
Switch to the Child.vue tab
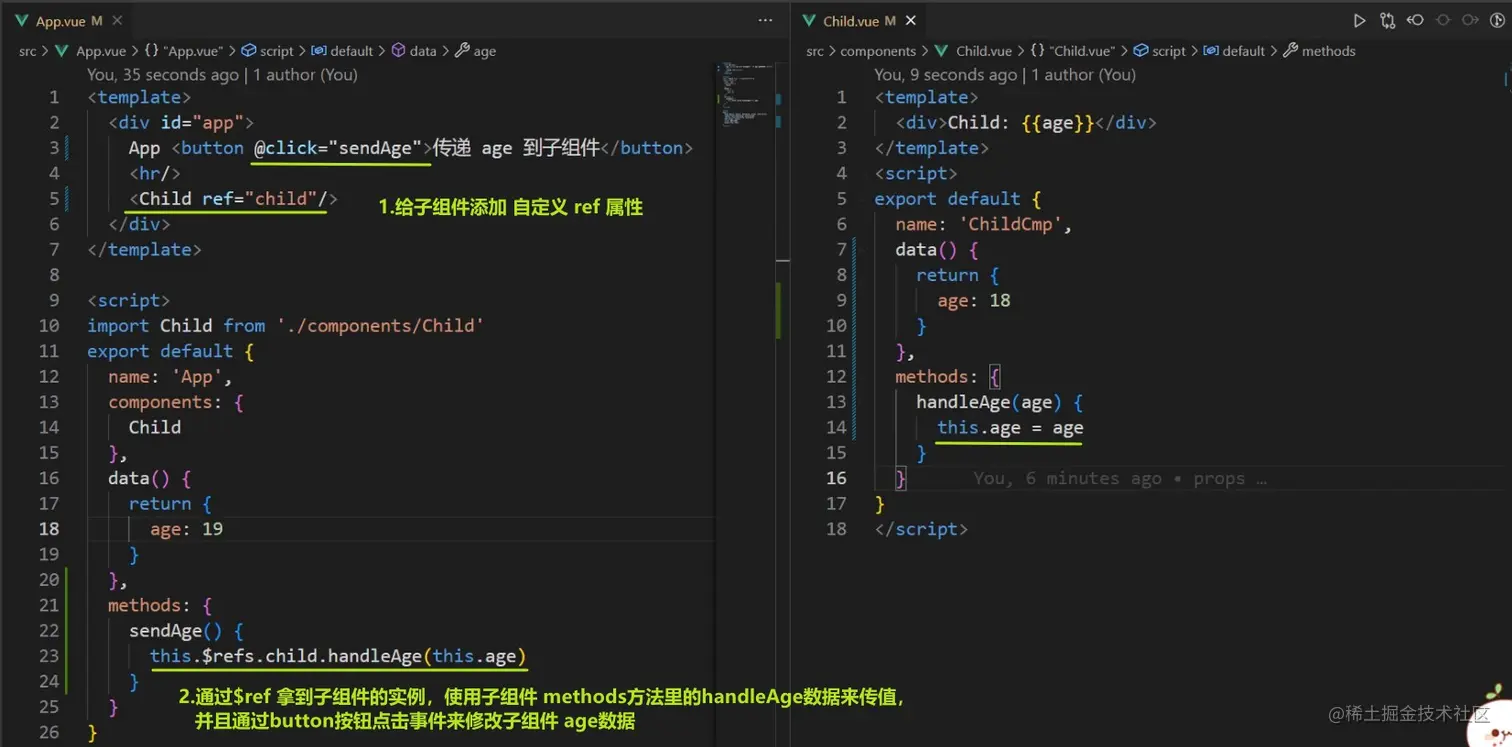pyautogui.click(x=858, y=21)
